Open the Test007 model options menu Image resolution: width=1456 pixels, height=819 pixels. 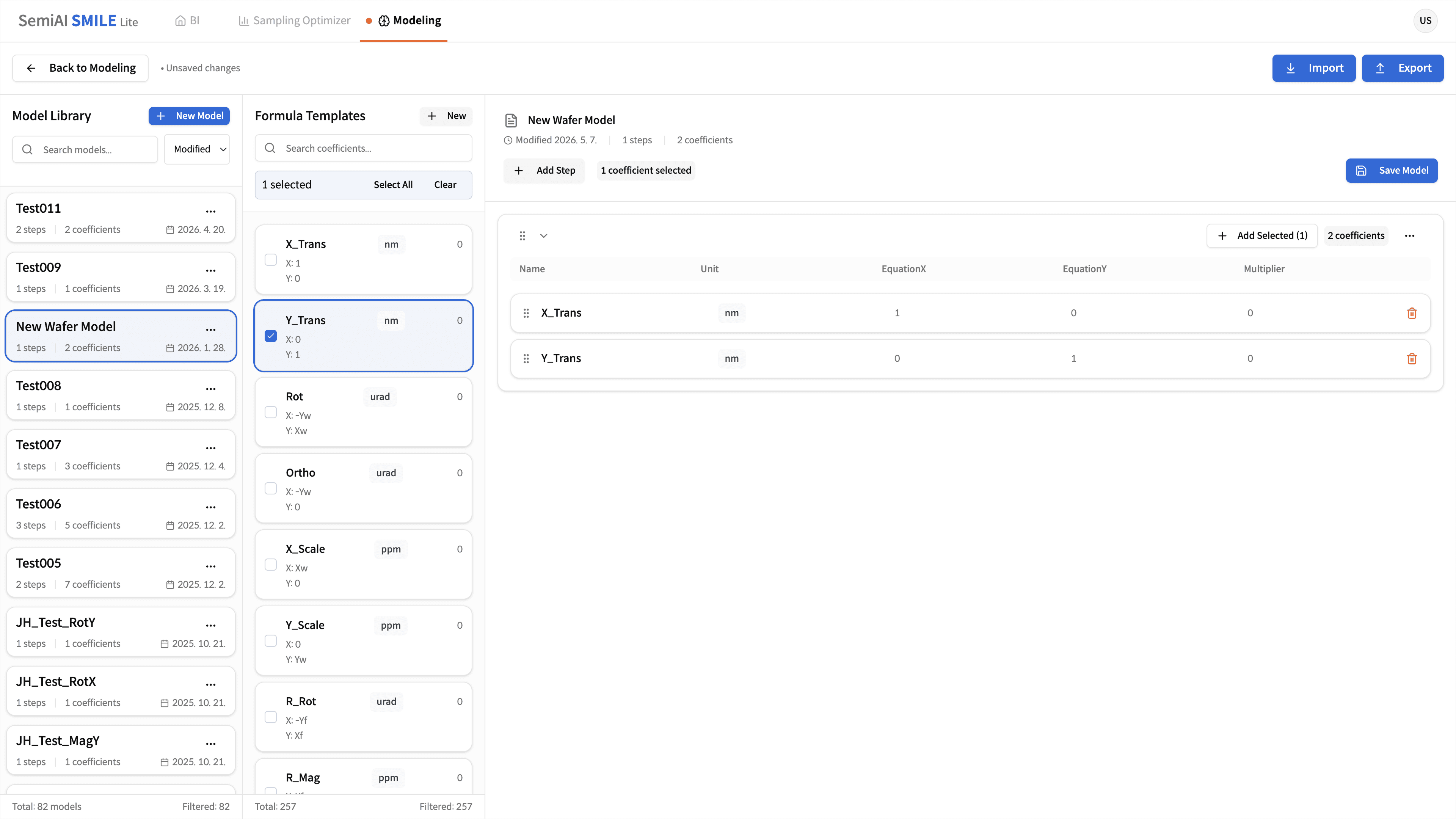tap(211, 448)
